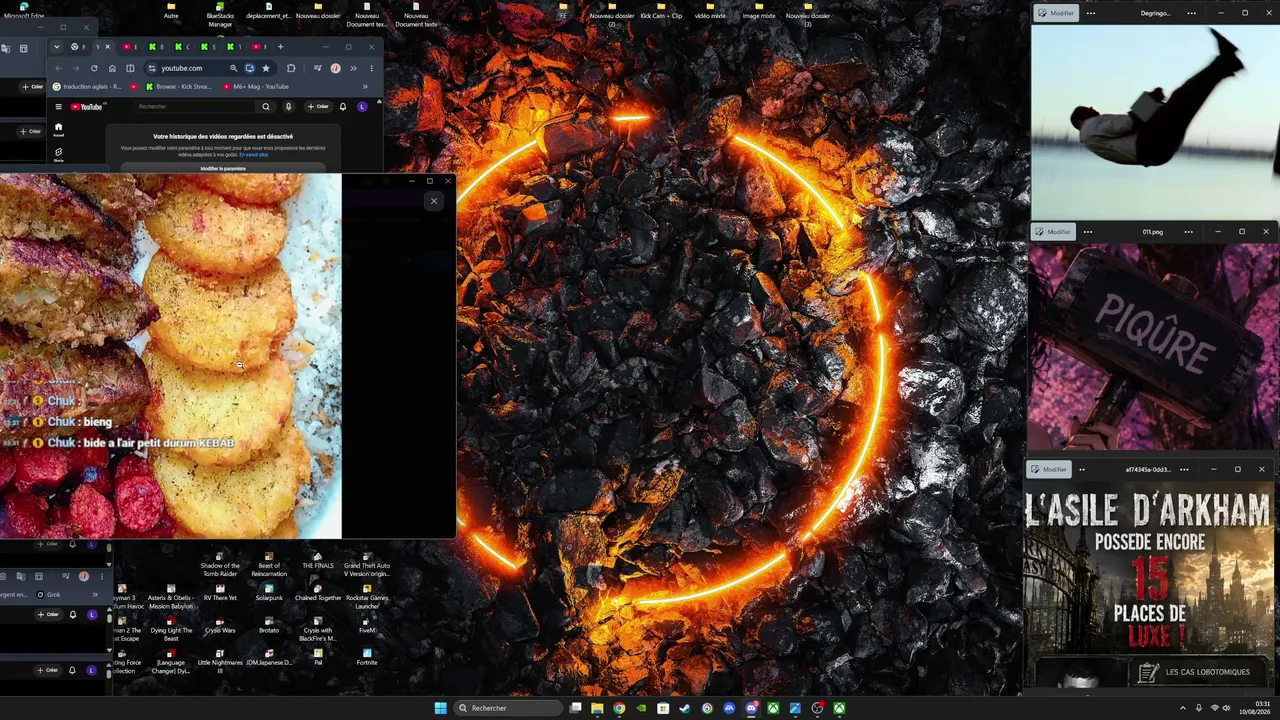Select the Crysis Wars desktop shortcut
The height and width of the screenshot is (720, 1280).
tap(220, 626)
